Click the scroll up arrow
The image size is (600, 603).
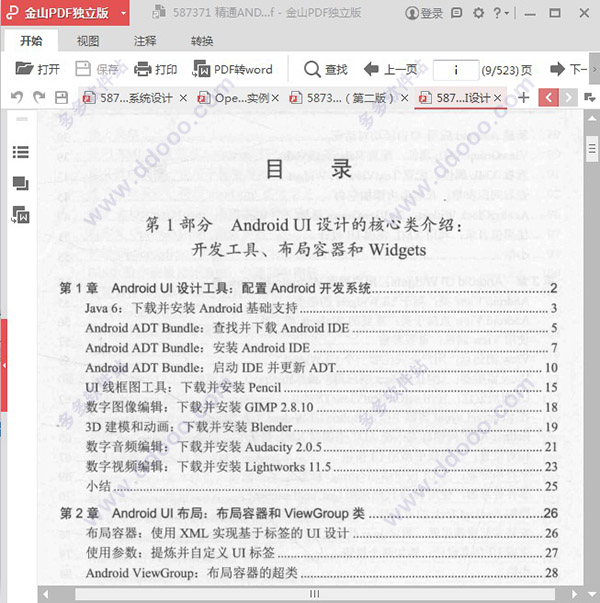(592, 118)
